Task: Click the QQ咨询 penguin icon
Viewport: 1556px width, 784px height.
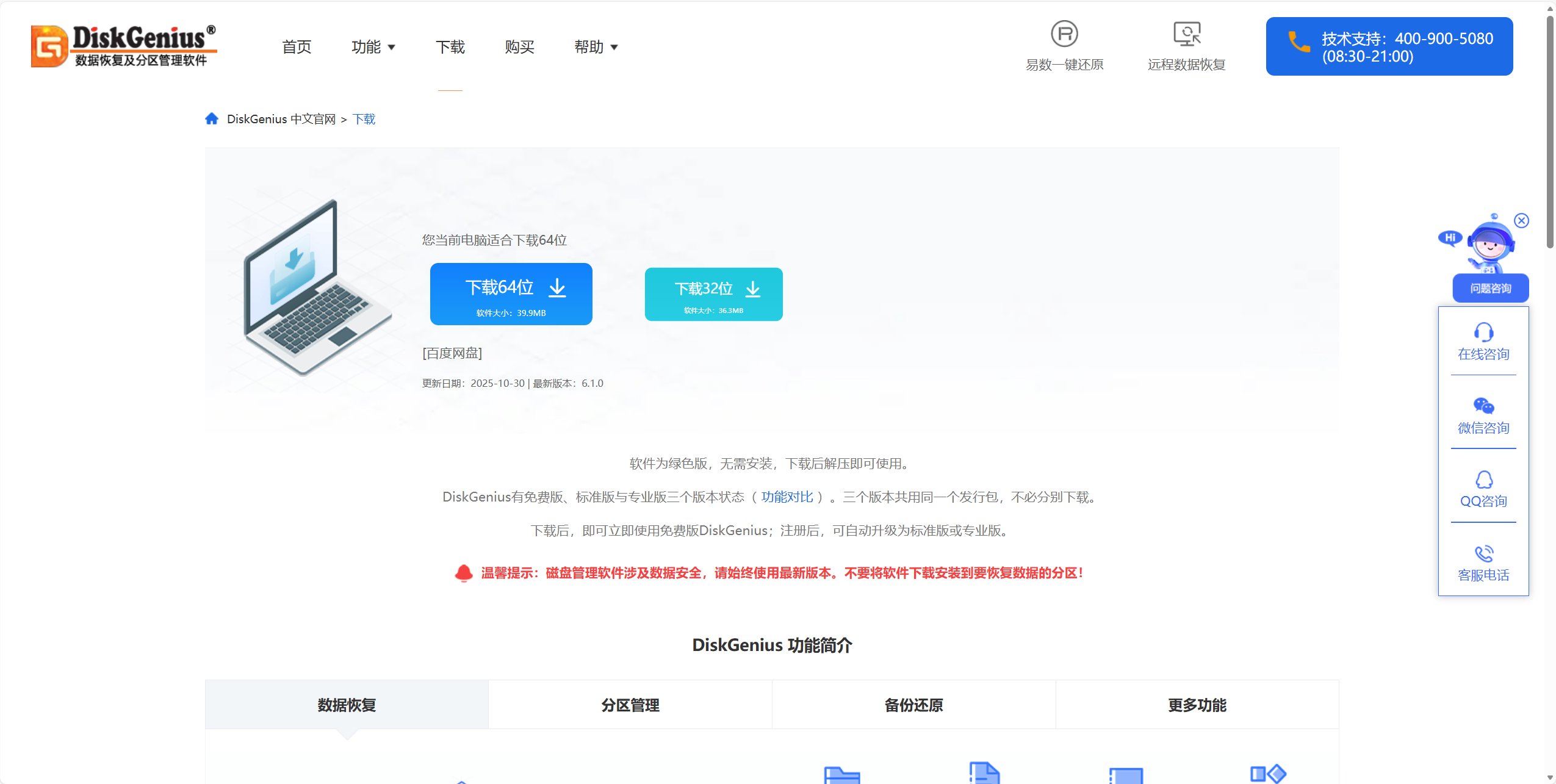Action: click(x=1483, y=480)
